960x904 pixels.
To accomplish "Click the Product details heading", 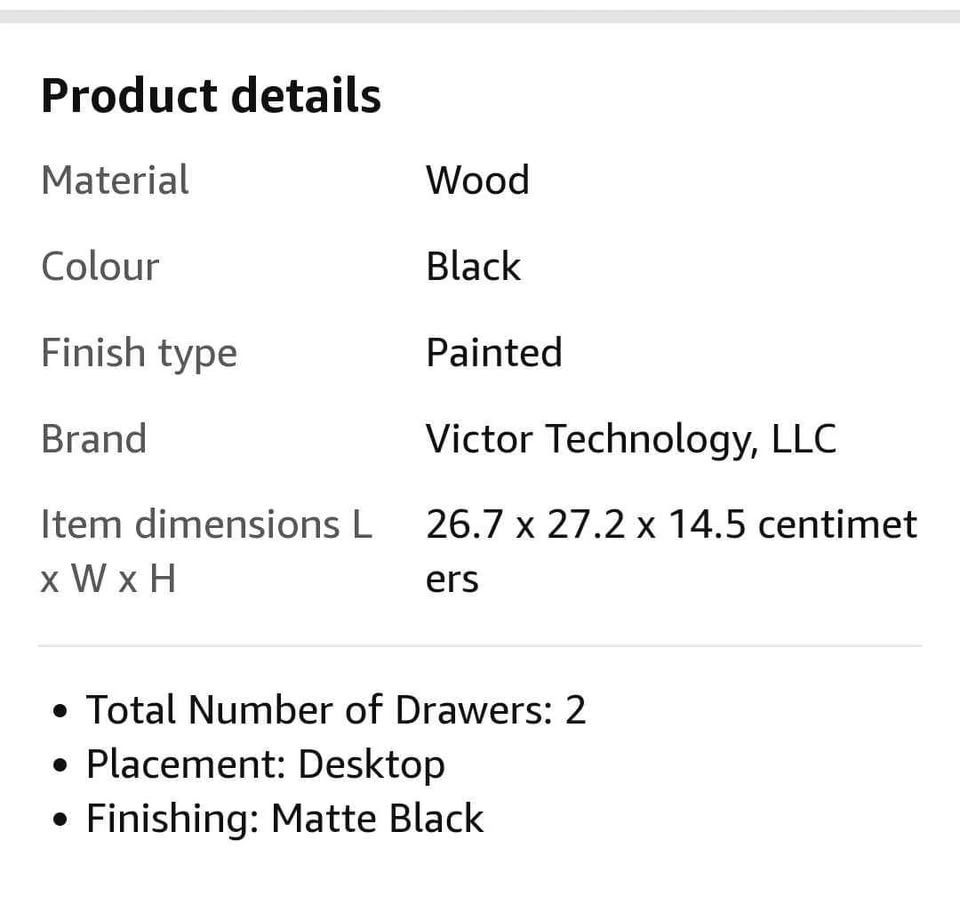I will tap(211, 96).
